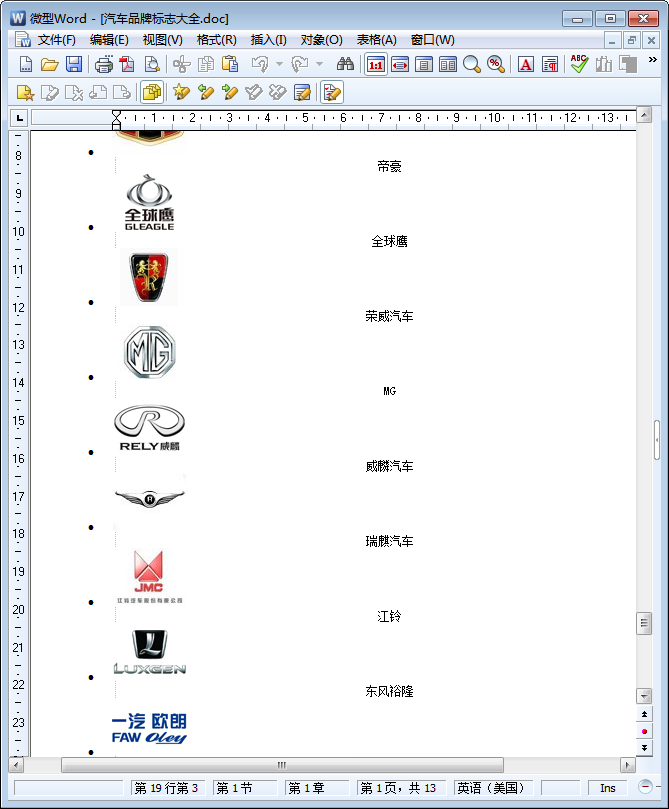This screenshot has height=809, width=669.
Task: Click the zoom percent magnifier icon
Action: pos(496,64)
